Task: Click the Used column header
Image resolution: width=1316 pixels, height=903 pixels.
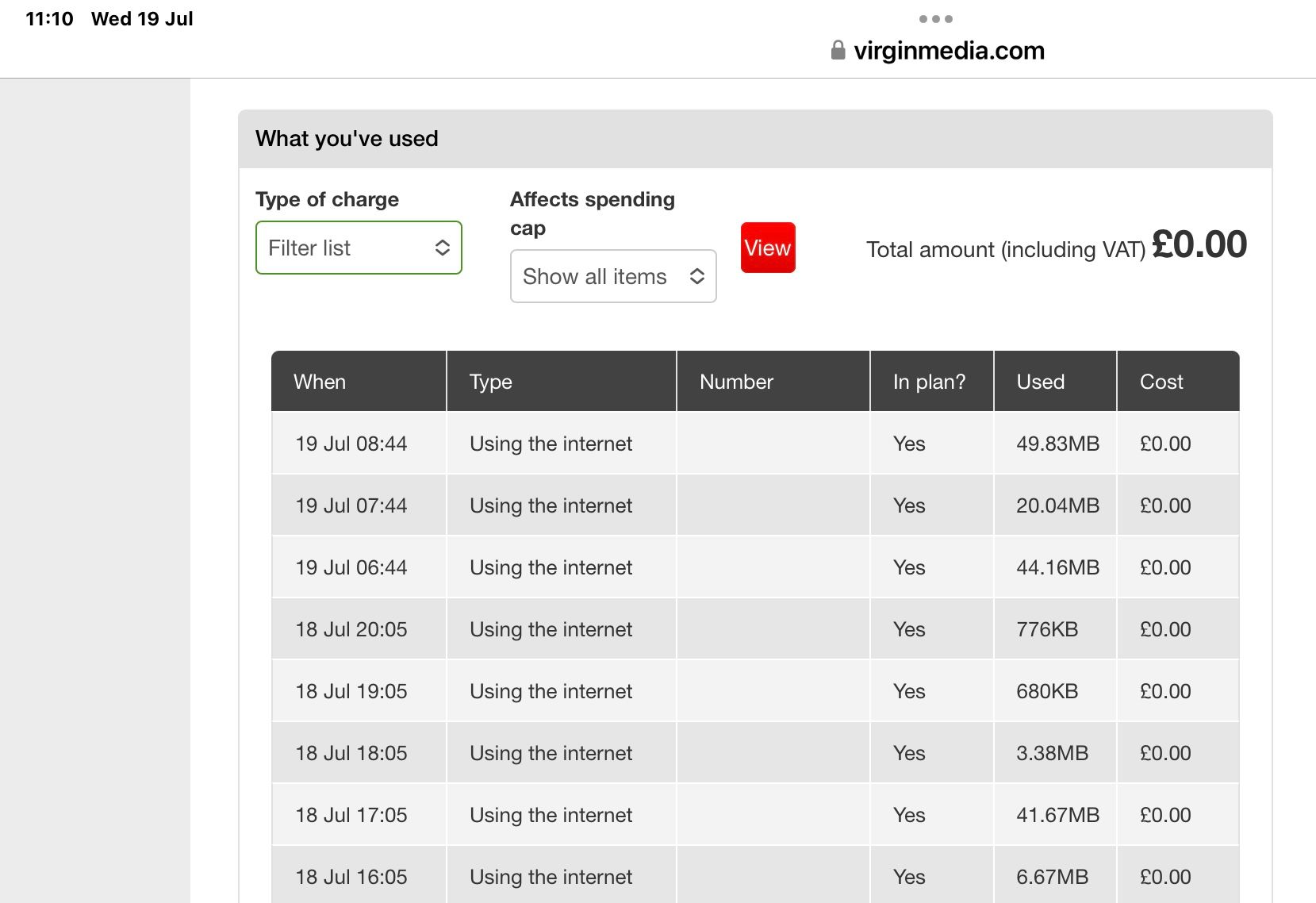Action: [x=1040, y=382]
